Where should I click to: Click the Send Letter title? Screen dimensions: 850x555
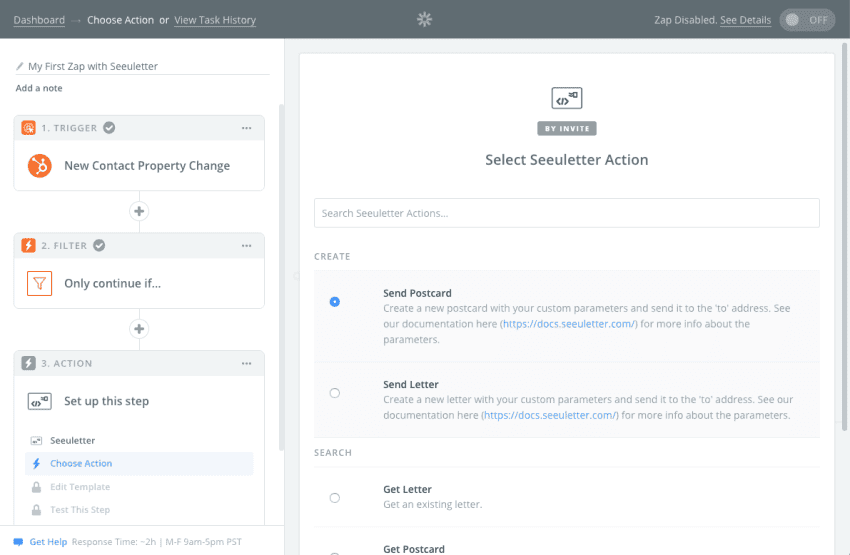pos(411,384)
